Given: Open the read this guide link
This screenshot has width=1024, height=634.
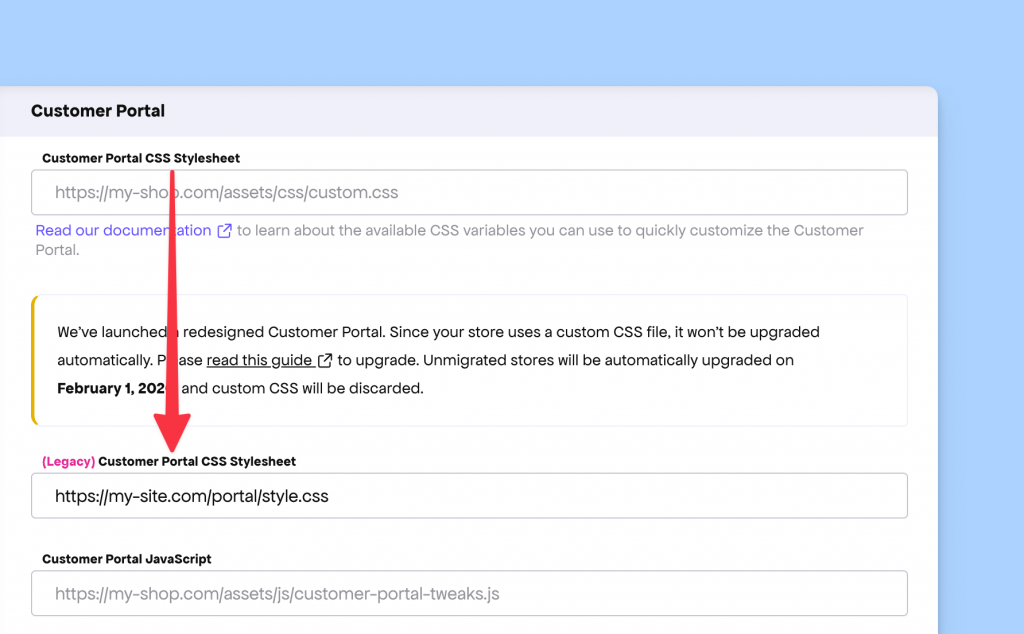Looking at the screenshot, I should click(x=259, y=360).
